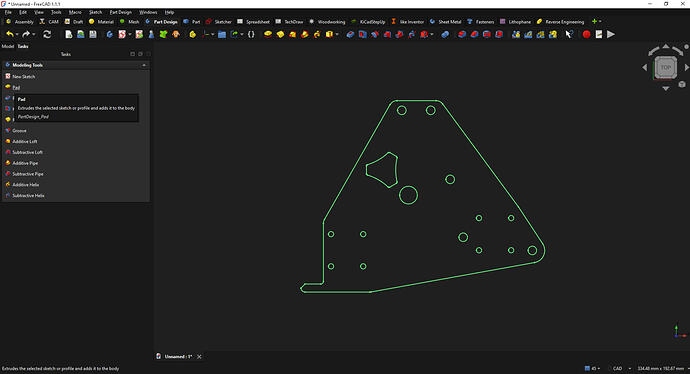Click the datum group folder icon

pos(222,34)
